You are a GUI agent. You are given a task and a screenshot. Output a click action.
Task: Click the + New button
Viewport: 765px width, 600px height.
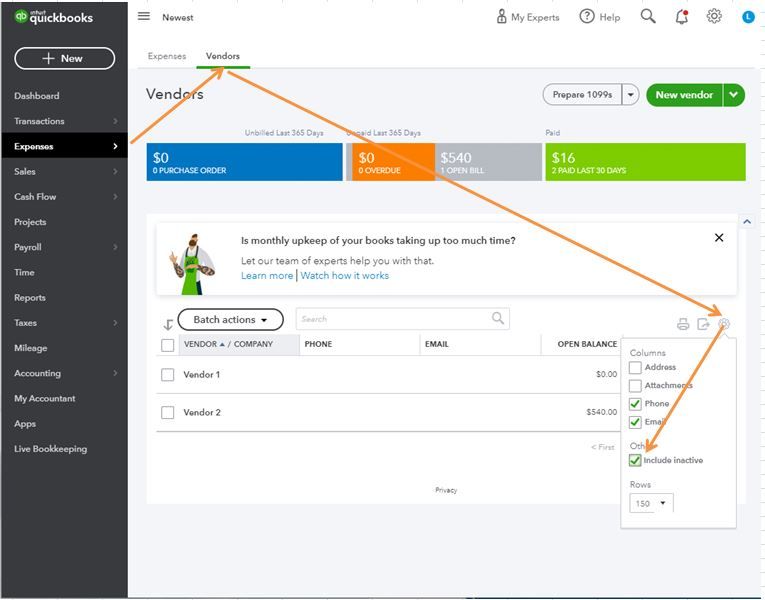pyautogui.click(x=64, y=59)
